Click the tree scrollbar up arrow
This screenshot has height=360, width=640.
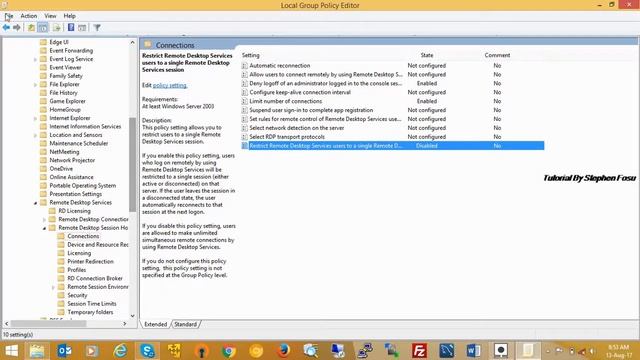(133, 42)
